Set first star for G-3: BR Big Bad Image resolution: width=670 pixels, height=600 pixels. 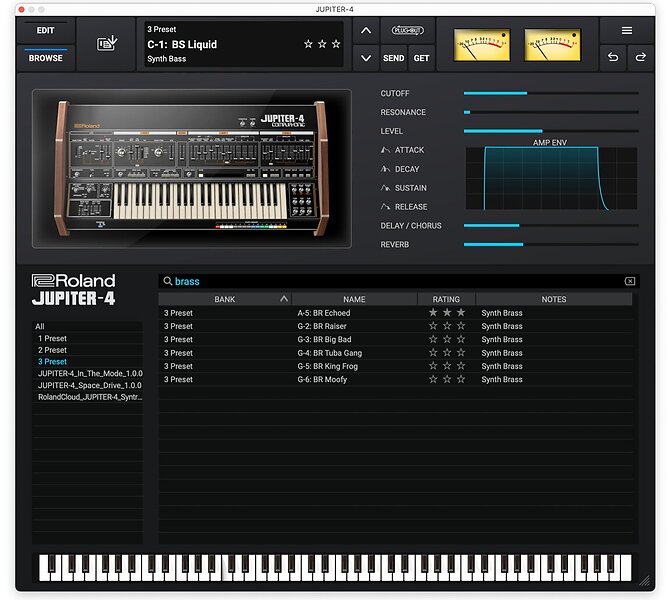(x=433, y=339)
